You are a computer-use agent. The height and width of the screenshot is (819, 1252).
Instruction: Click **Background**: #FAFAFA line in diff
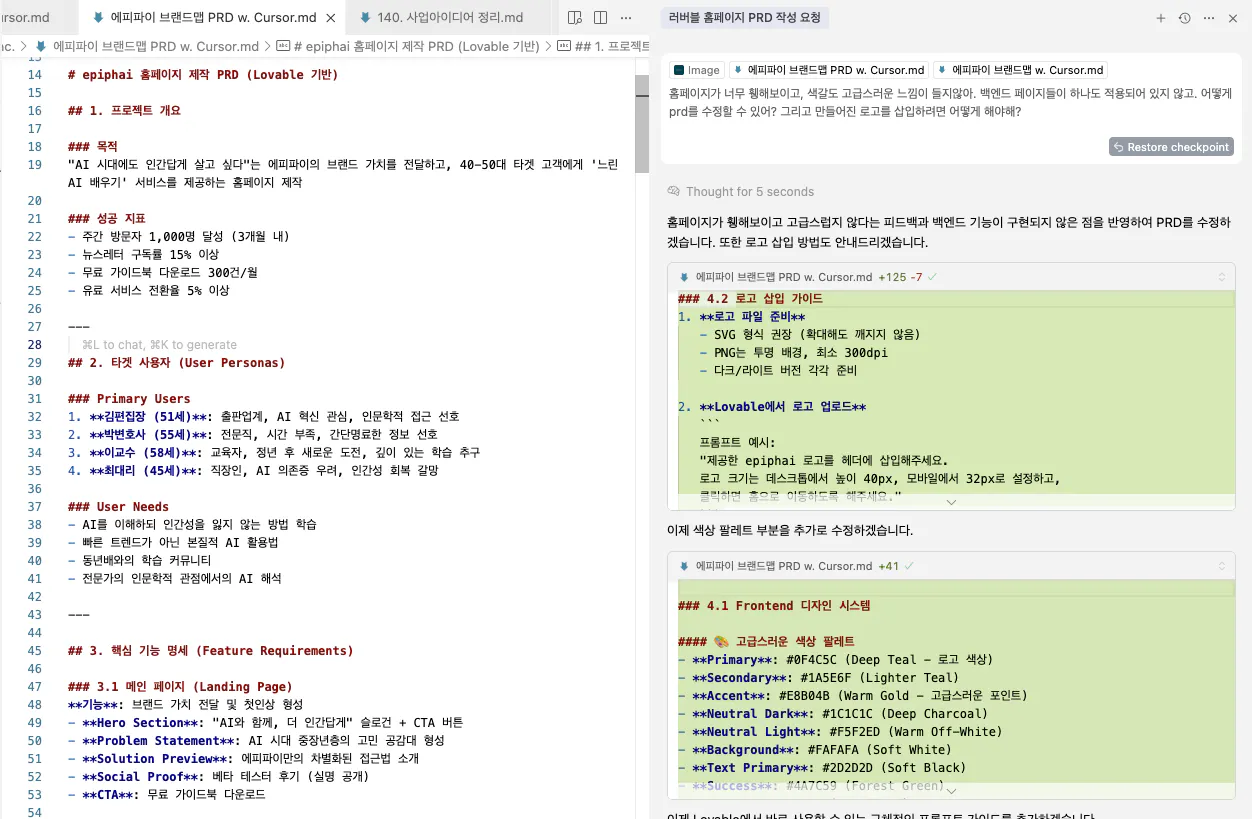[814, 749]
